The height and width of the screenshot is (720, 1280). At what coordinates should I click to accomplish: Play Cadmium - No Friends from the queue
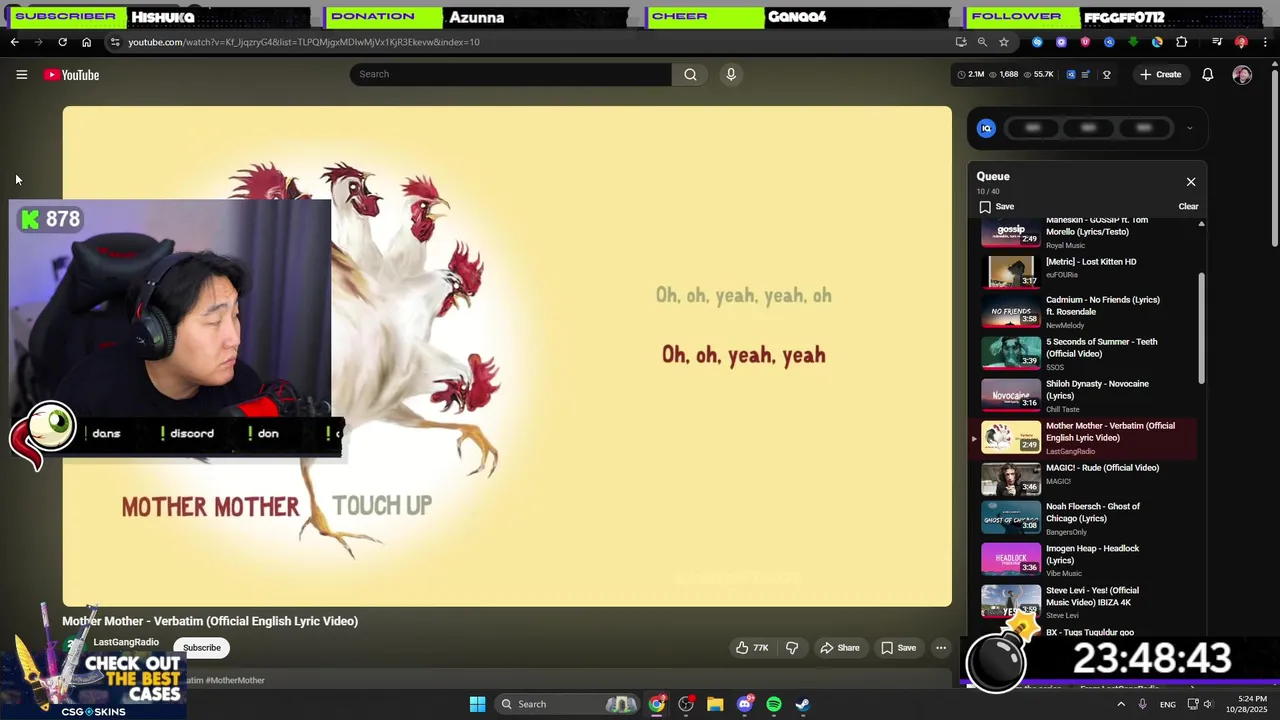[1088, 312]
